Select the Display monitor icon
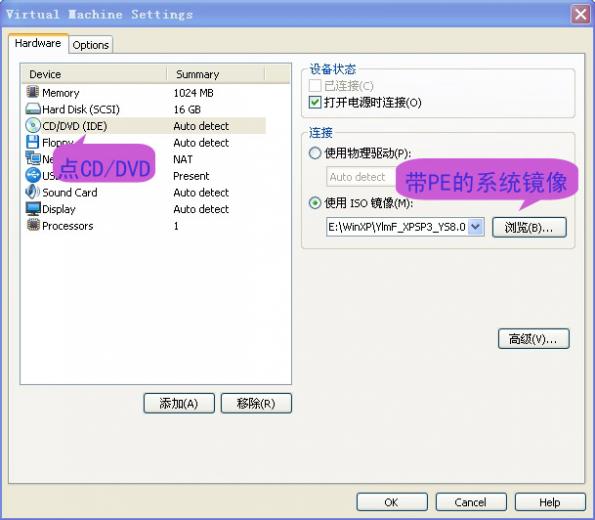This screenshot has width=595, height=520. (33, 208)
